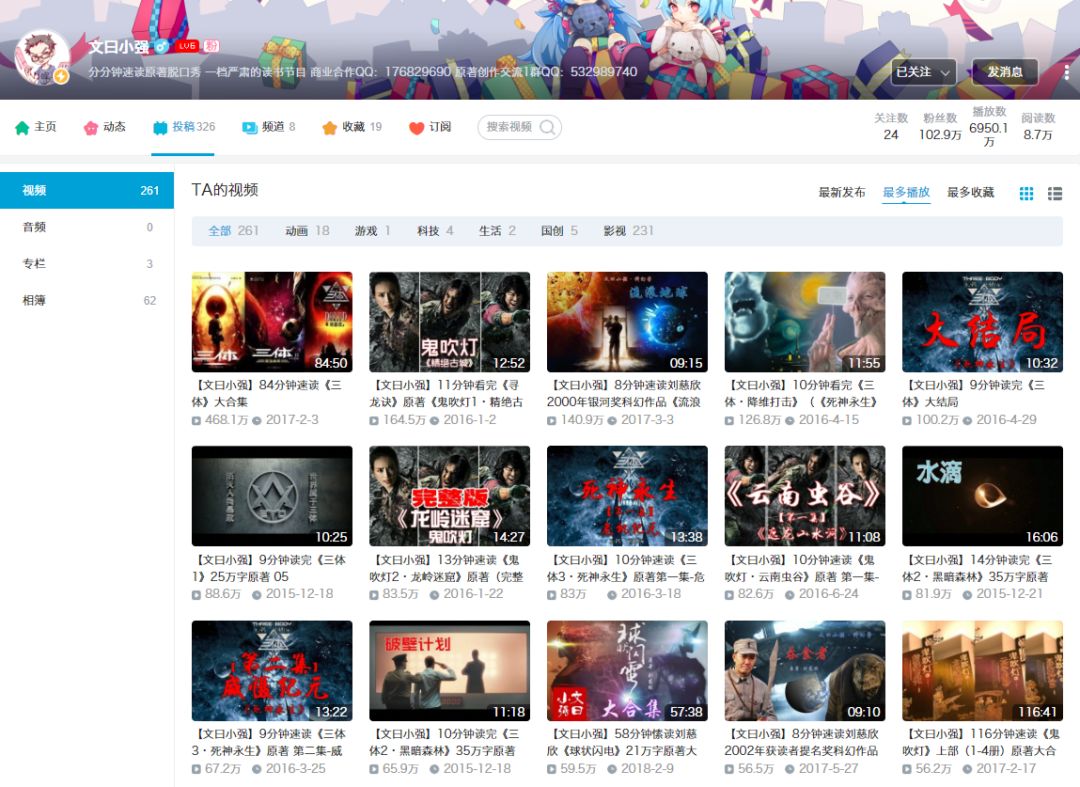Click the verification badge beside 文曰小强
Viewport: 1080px width, 787px height.
[x=161, y=46]
